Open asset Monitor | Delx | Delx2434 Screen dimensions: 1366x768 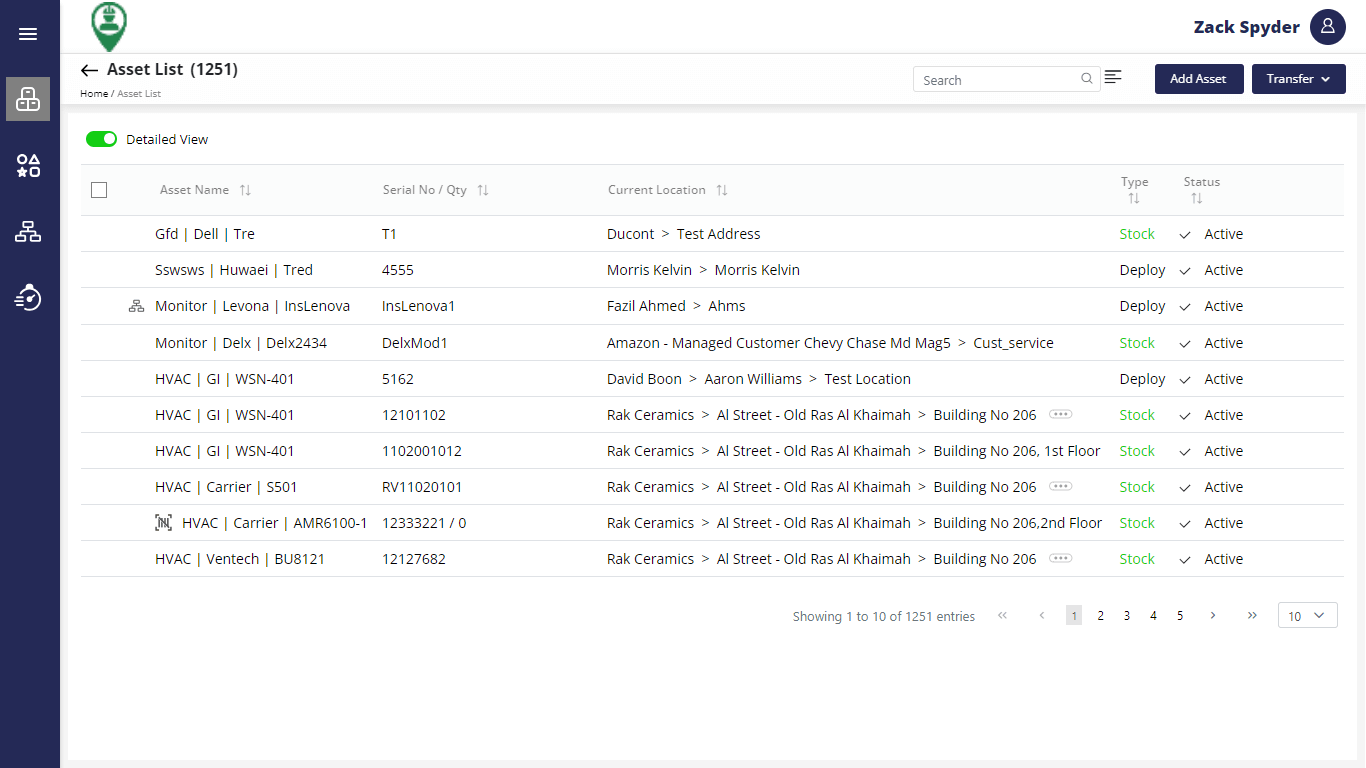(x=241, y=343)
